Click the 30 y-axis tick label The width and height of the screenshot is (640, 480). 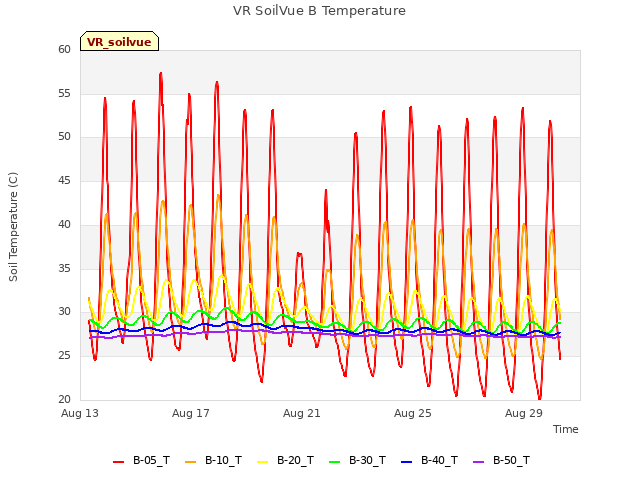[64, 312]
